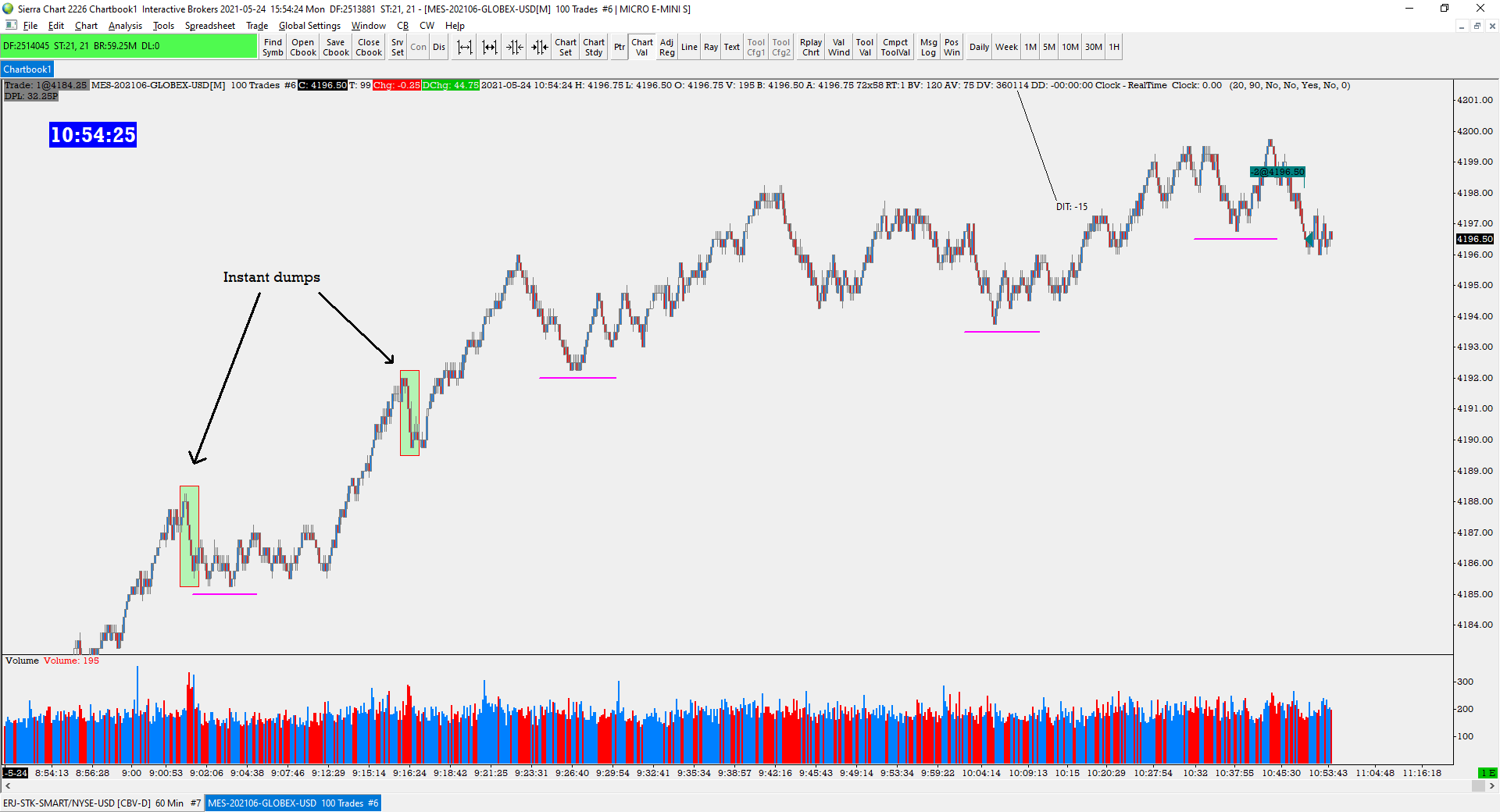Image resolution: width=1500 pixels, height=812 pixels.
Task: Select the Chartbook1 tab
Action: (27, 69)
